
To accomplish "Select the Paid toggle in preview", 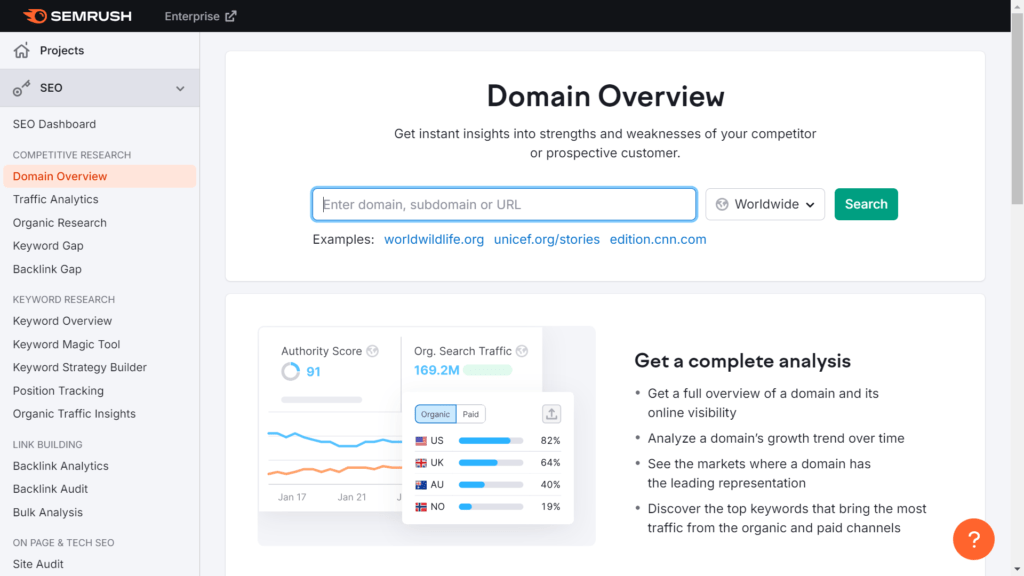I will point(470,414).
